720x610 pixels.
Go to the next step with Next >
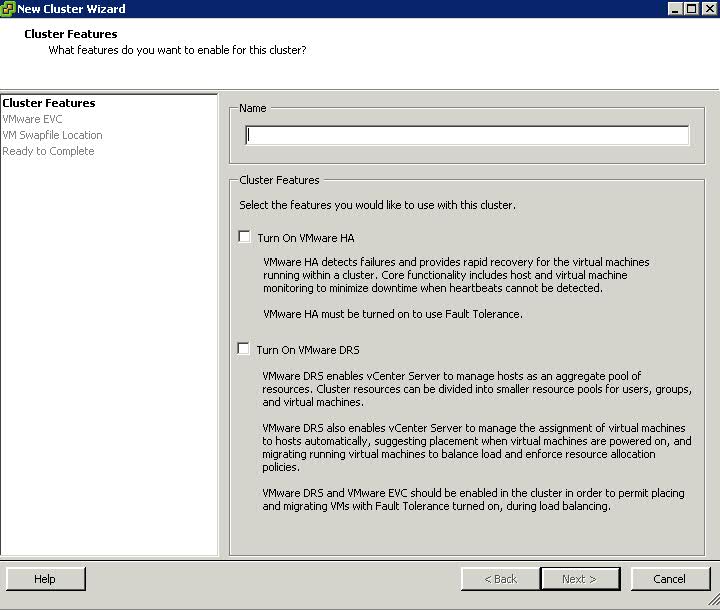click(x=580, y=579)
